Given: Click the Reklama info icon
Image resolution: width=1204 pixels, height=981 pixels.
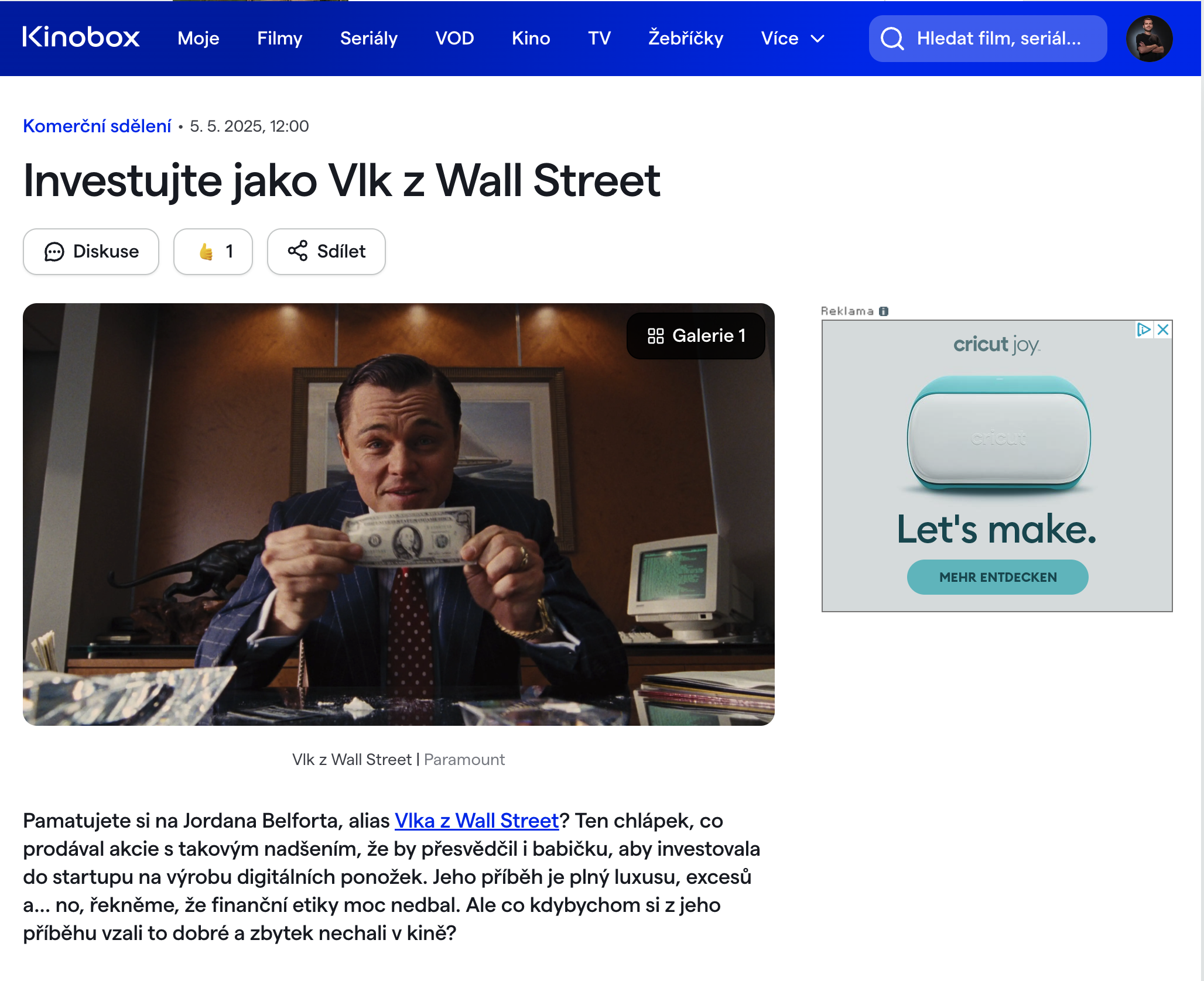Looking at the screenshot, I should 884,311.
